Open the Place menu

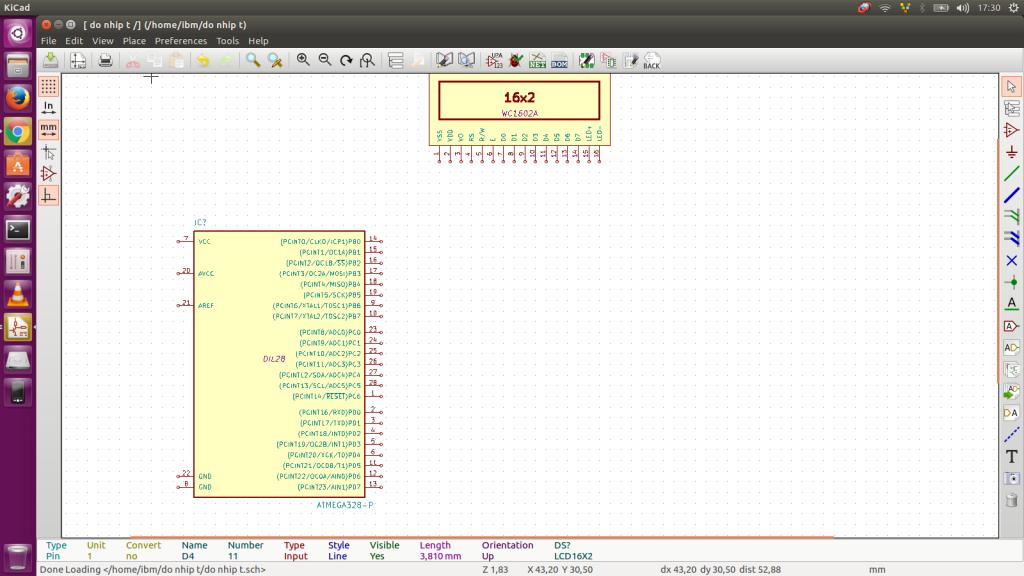coord(134,41)
